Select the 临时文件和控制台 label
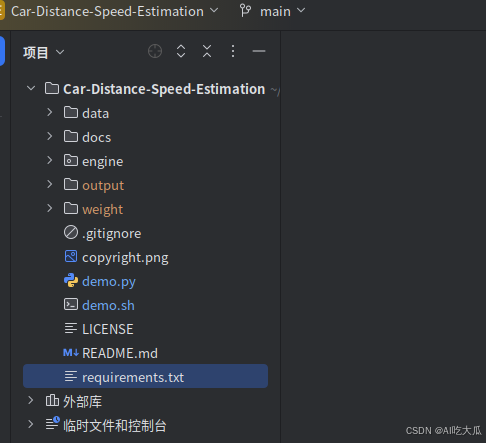 [115, 425]
